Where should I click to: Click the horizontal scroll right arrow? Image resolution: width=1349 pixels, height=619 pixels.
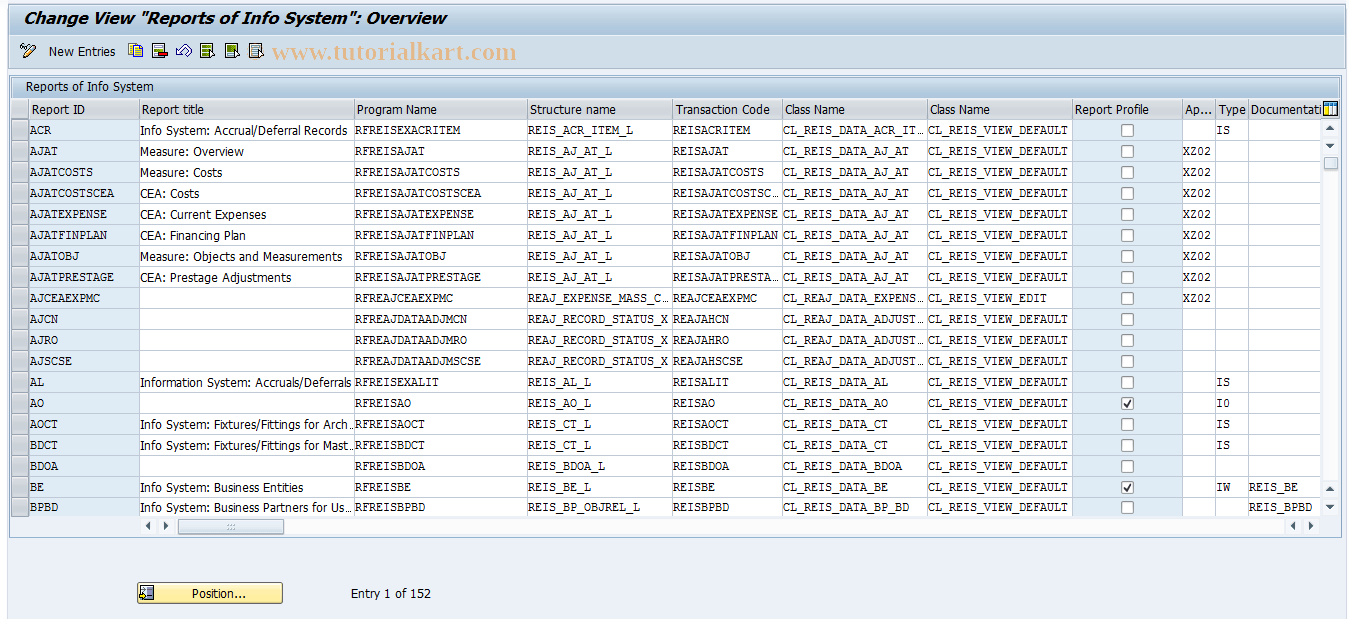tap(165, 525)
